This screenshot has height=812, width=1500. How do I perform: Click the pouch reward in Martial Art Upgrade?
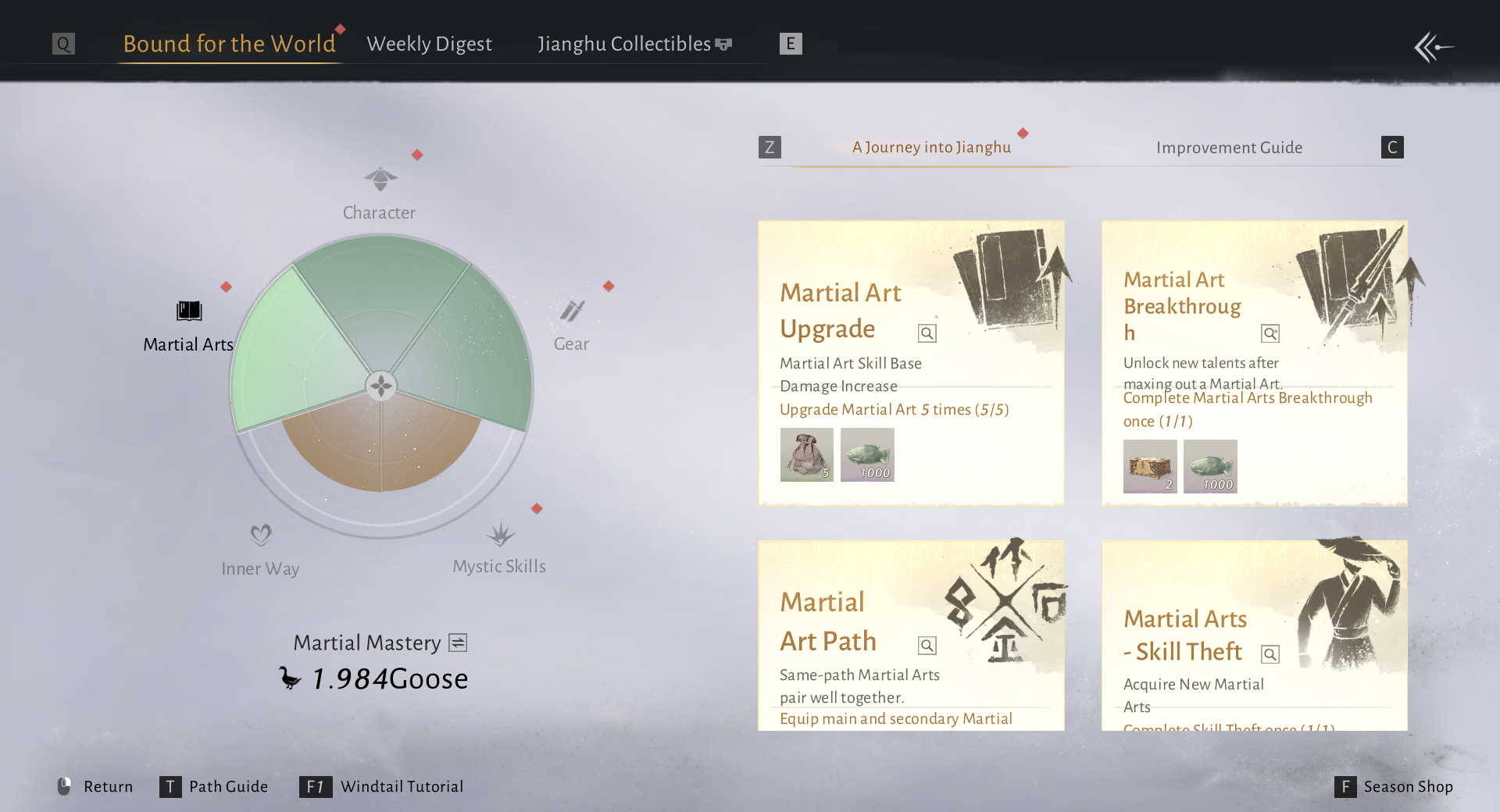coord(807,454)
